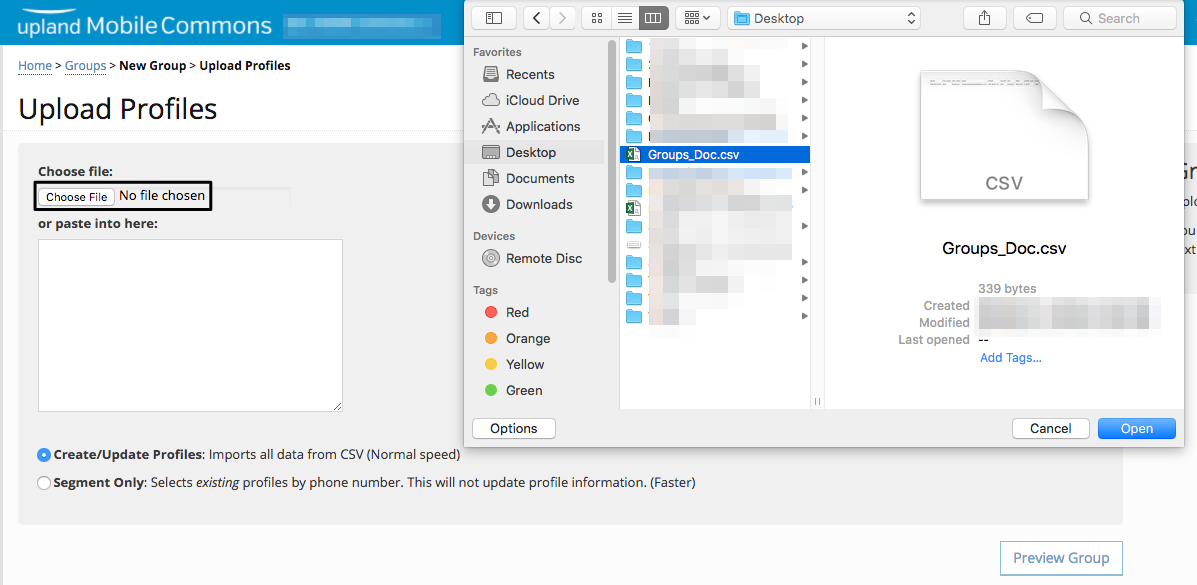The image size is (1197, 585).
Task: Click the Add Tags… link
Action: [x=1011, y=357]
